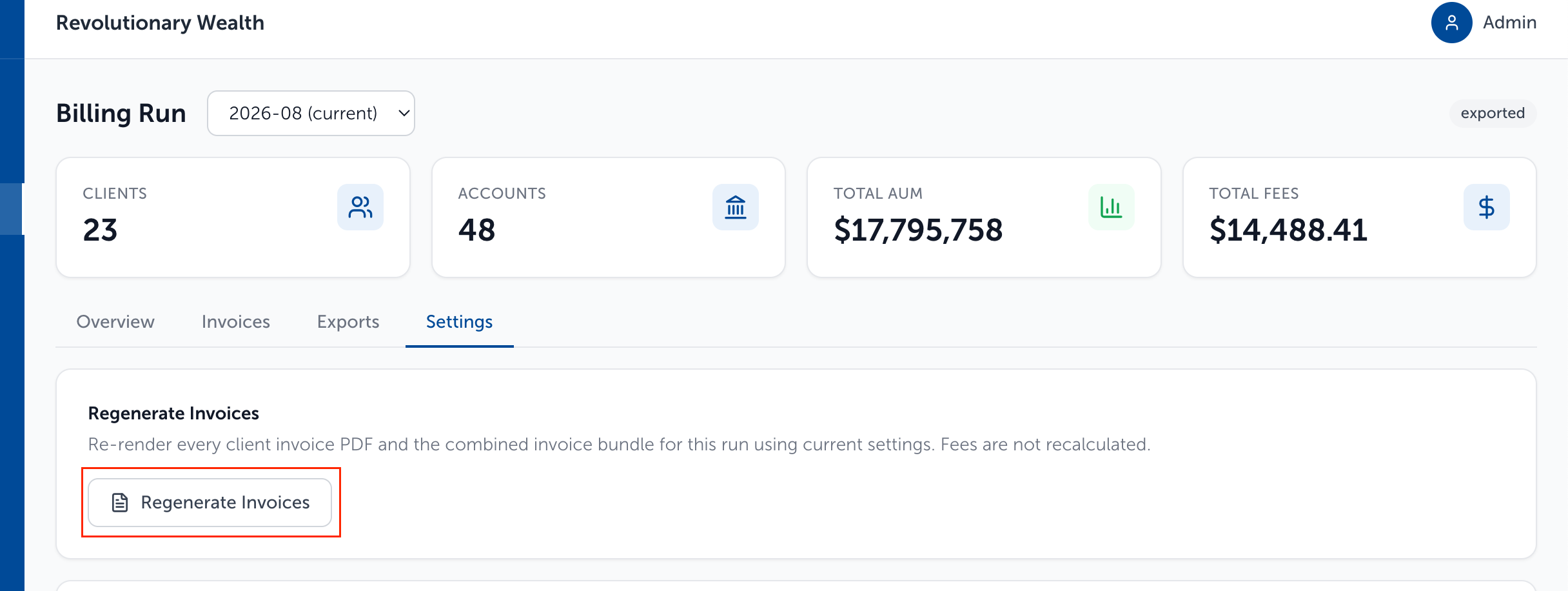Switch to the Overview tab
The height and width of the screenshot is (591, 1568).
115,321
